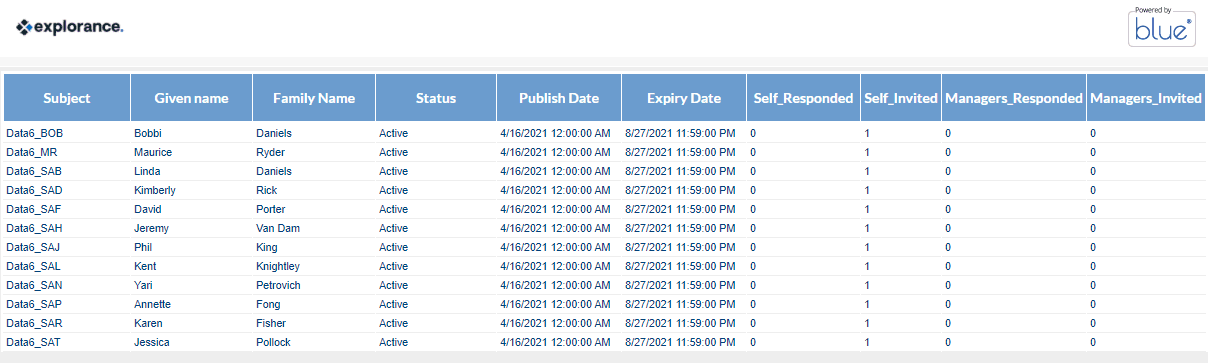Viewport: 1208px width, 363px height.
Task: Click the Powered by Blue logo
Action: 1162,26
